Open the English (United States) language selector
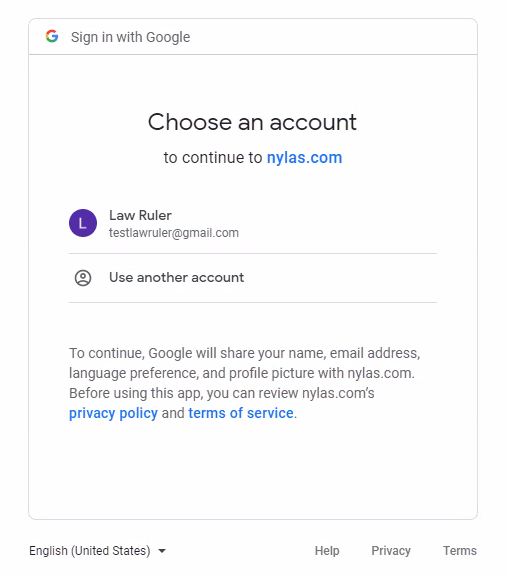Image resolution: width=507 pixels, height=577 pixels. 98,551
